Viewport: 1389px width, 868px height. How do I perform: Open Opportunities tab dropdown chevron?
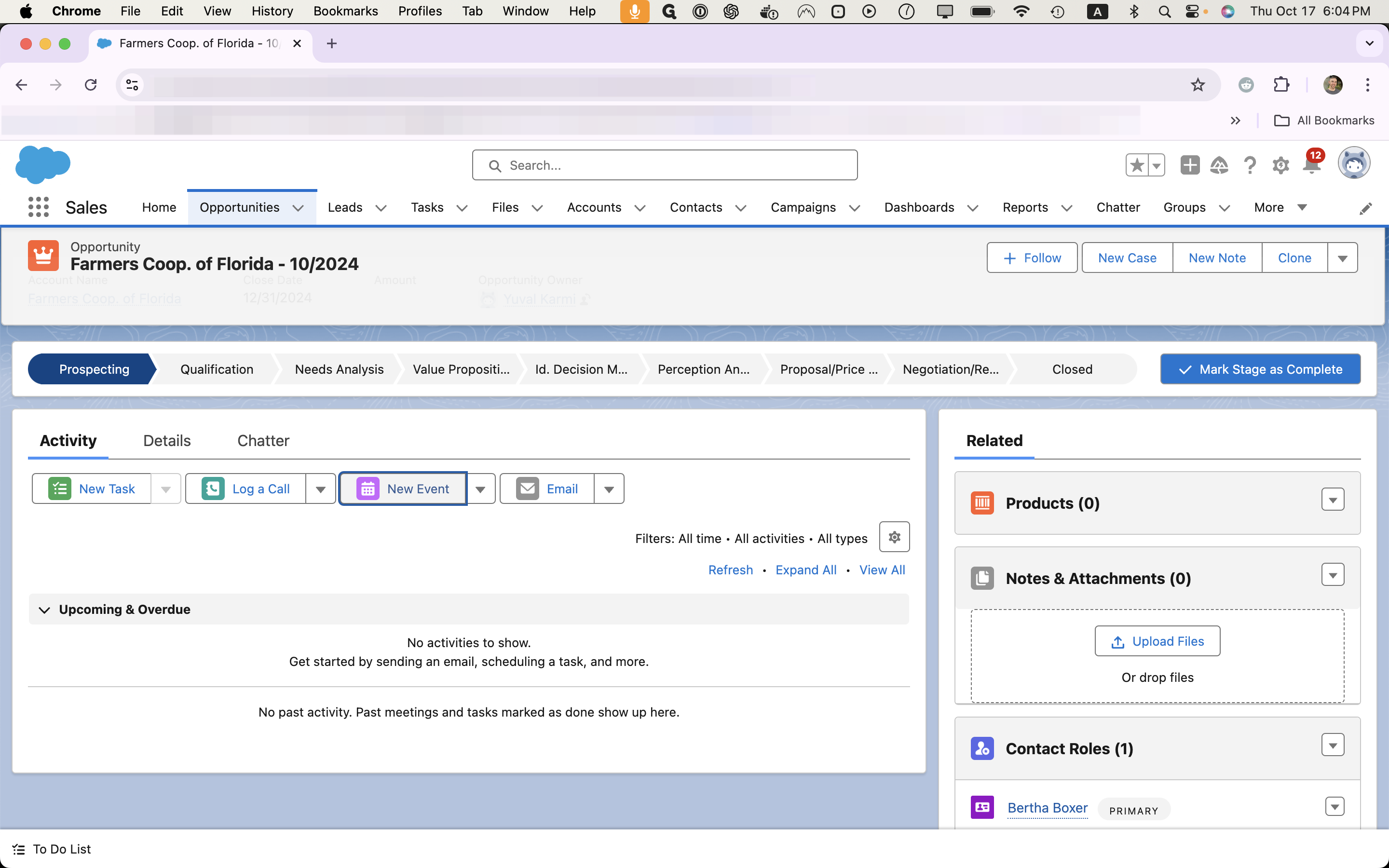point(298,208)
